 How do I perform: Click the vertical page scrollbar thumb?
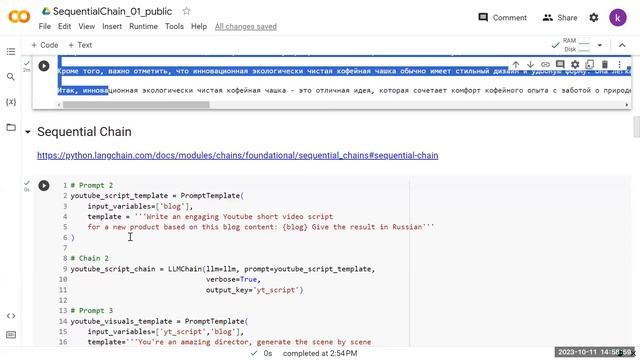[636, 127]
